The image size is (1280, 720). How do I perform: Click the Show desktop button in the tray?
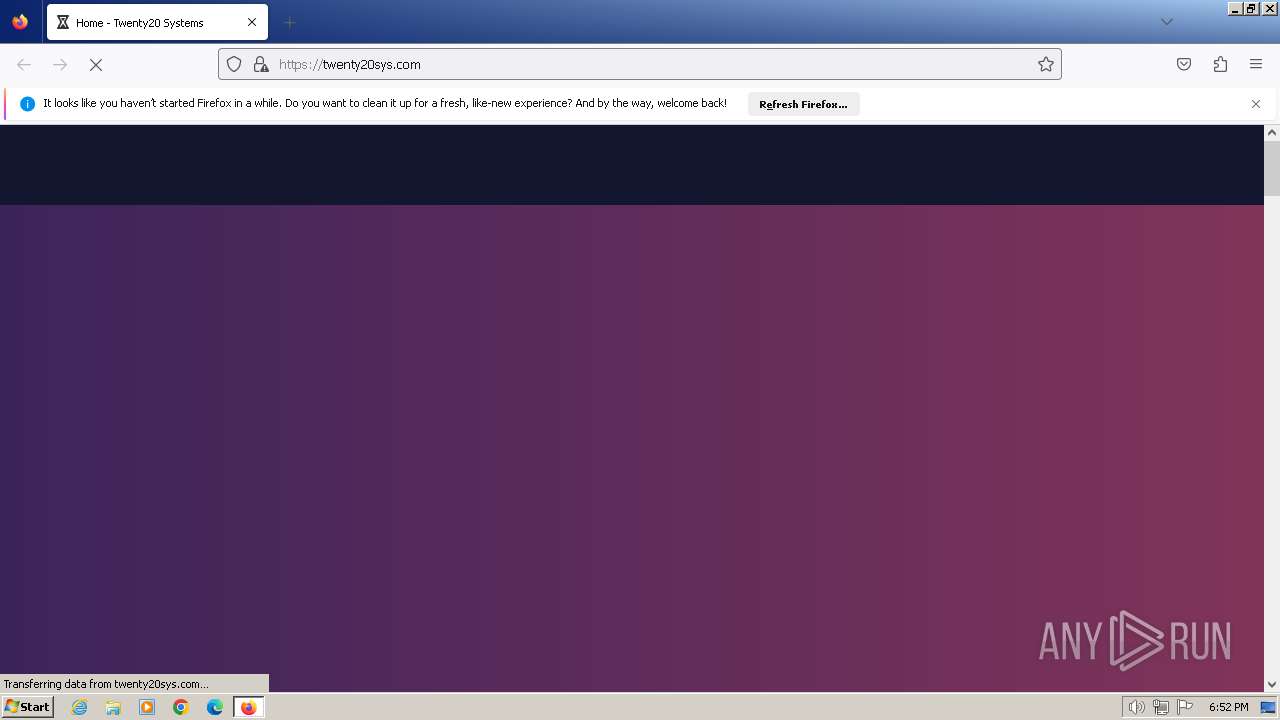[x=1268, y=707]
